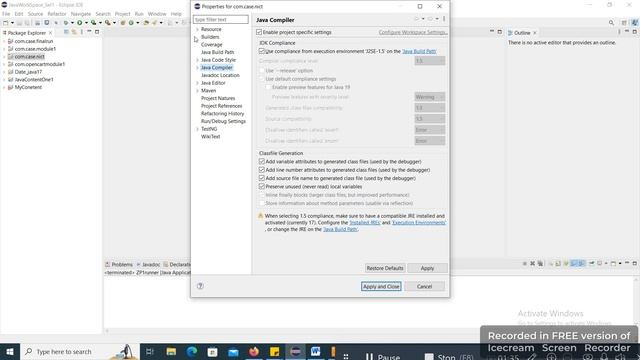Switch to the Problems tab
Screen dimensions: 640x360
[119, 264]
